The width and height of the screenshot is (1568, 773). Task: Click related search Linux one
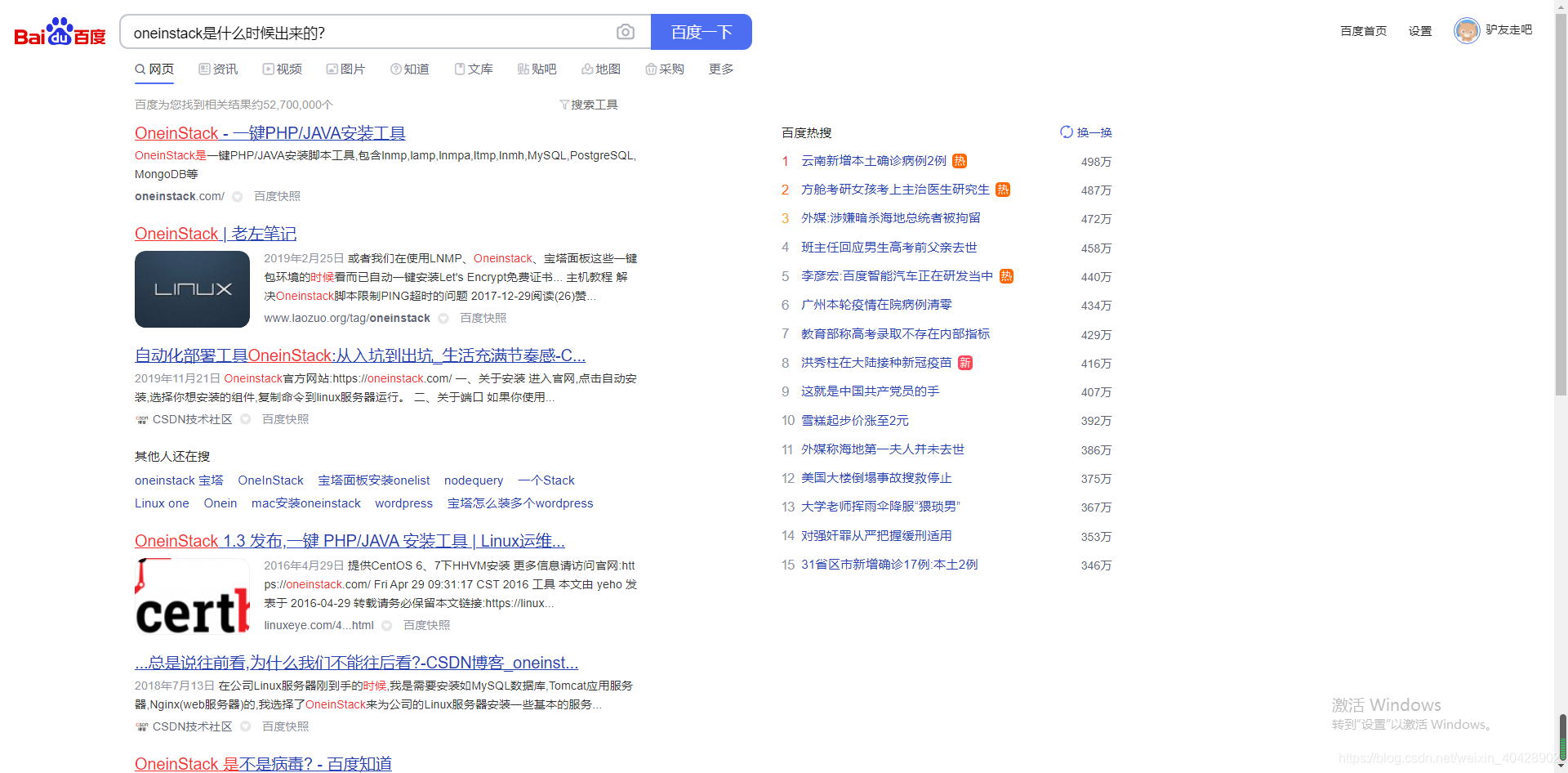pyautogui.click(x=162, y=503)
